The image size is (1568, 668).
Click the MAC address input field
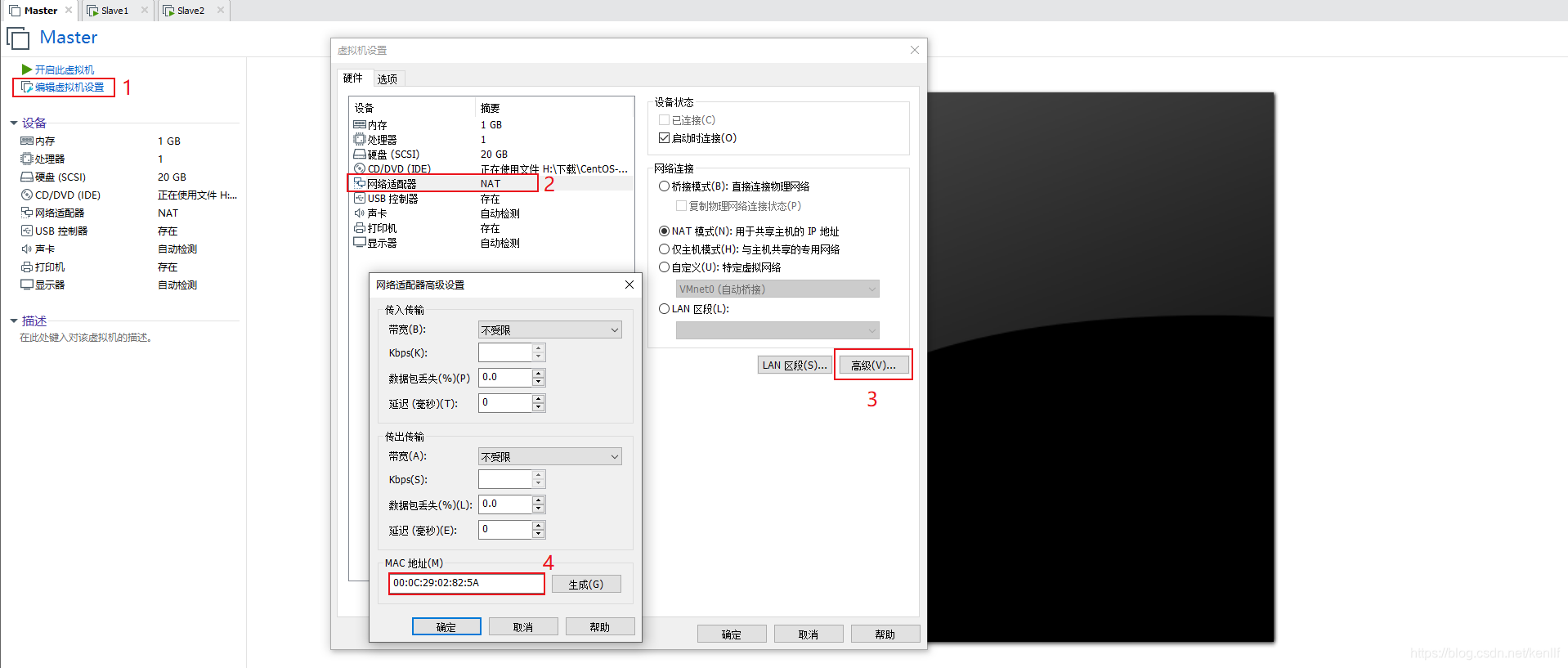tap(467, 583)
